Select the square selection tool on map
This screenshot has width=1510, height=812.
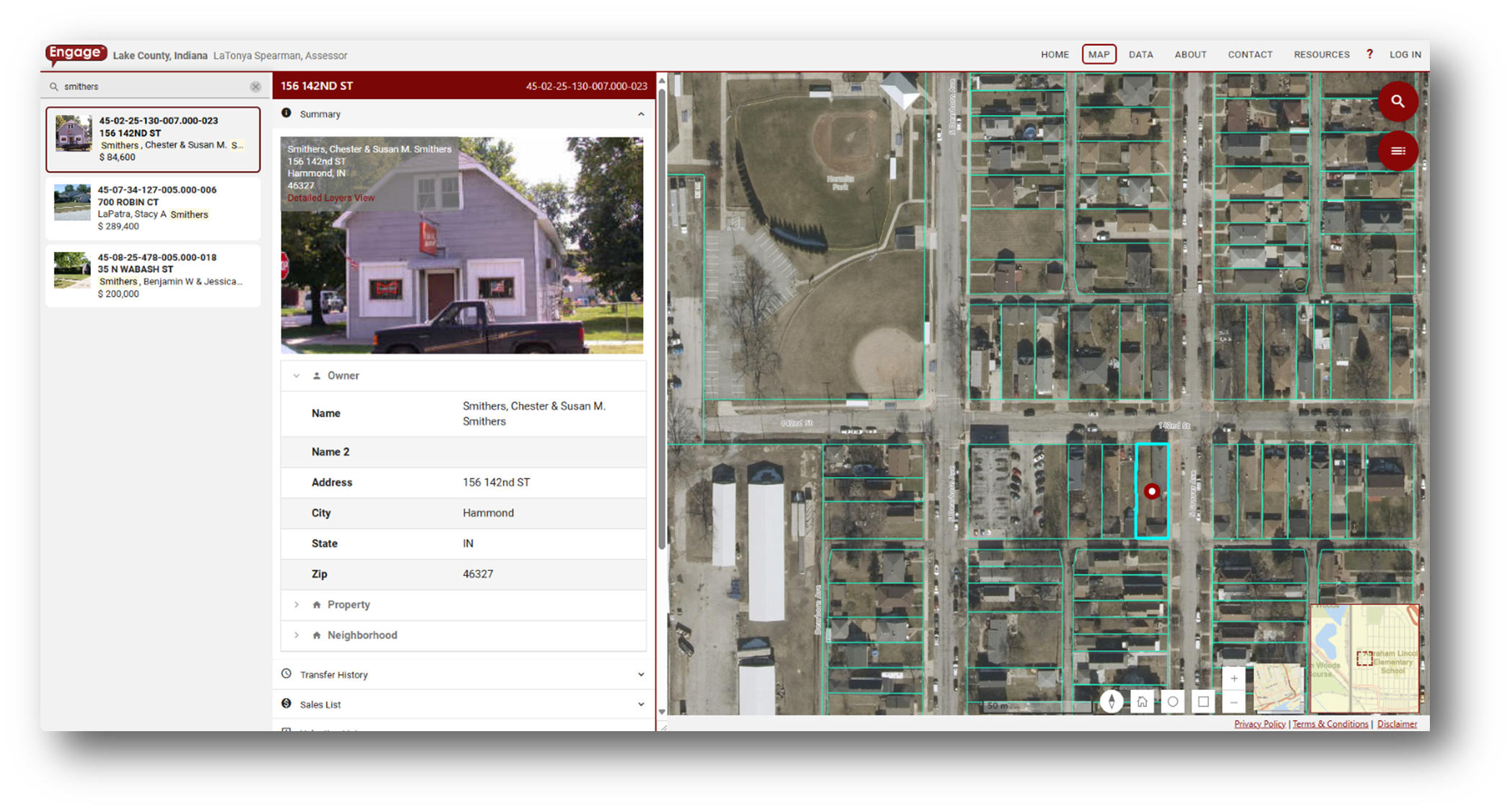tap(1203, 702)
